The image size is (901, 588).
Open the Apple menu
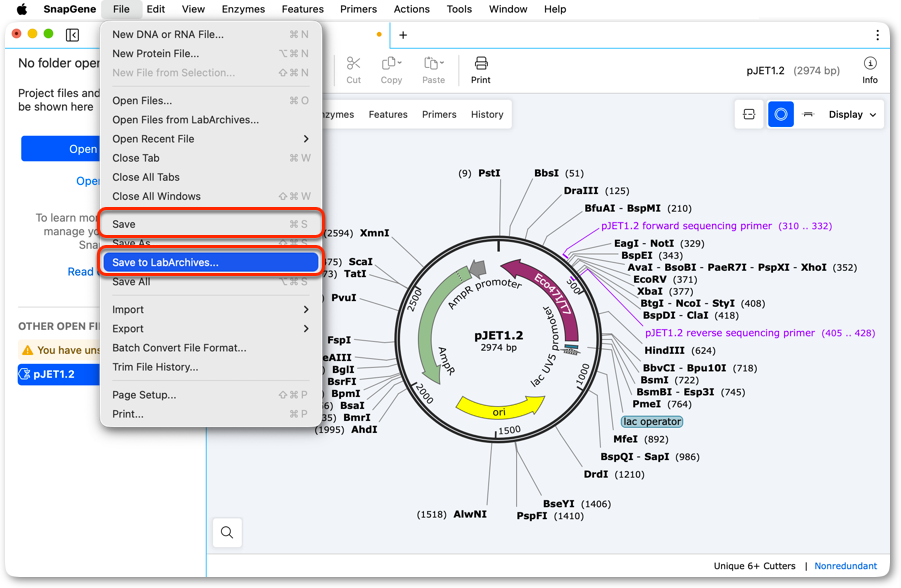[22, 9]
